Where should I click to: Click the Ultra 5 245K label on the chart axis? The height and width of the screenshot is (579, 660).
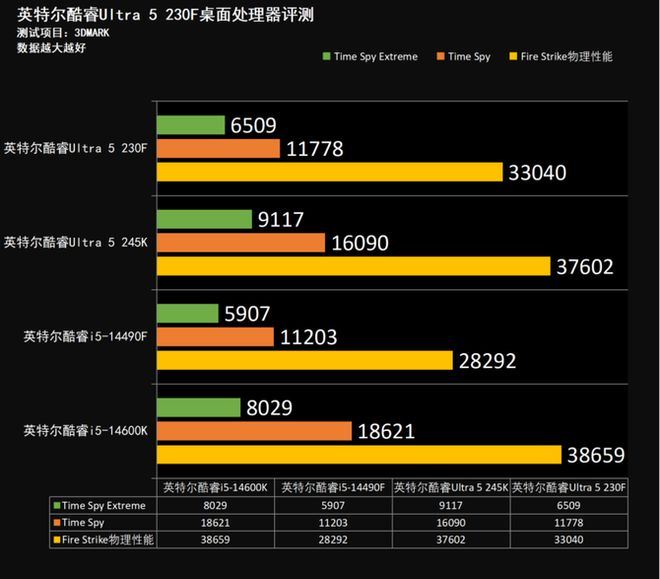(76, 242)
